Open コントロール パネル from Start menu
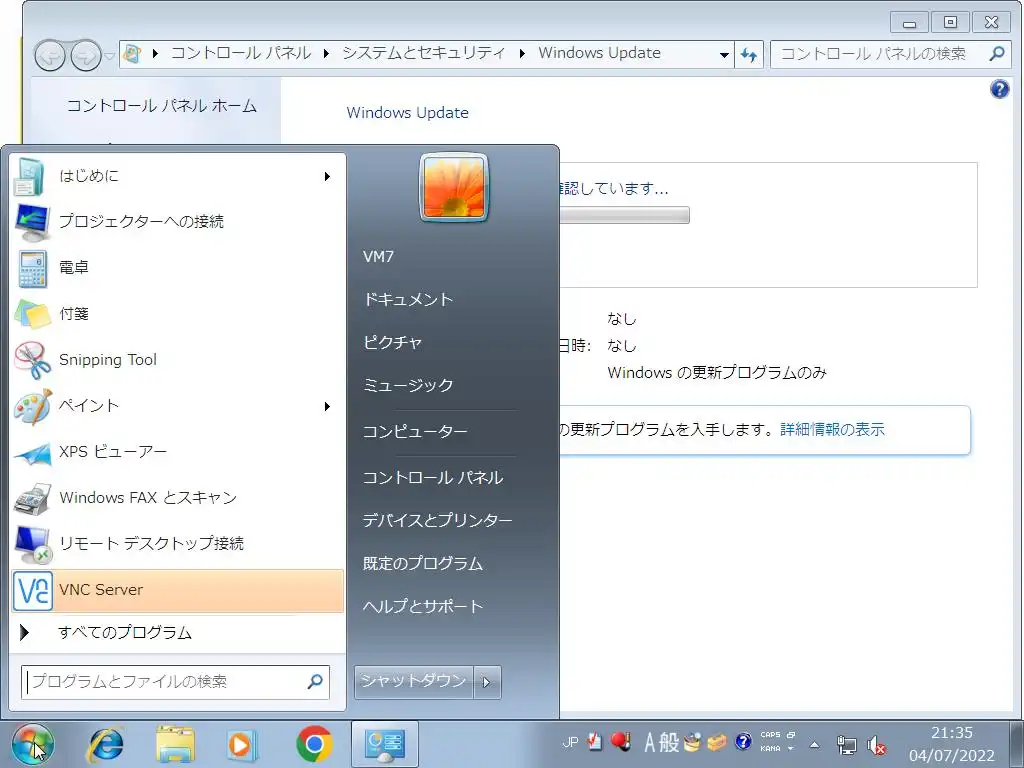Image resolution: width=1024 pixels, height=768 pixels. (433, 478)
